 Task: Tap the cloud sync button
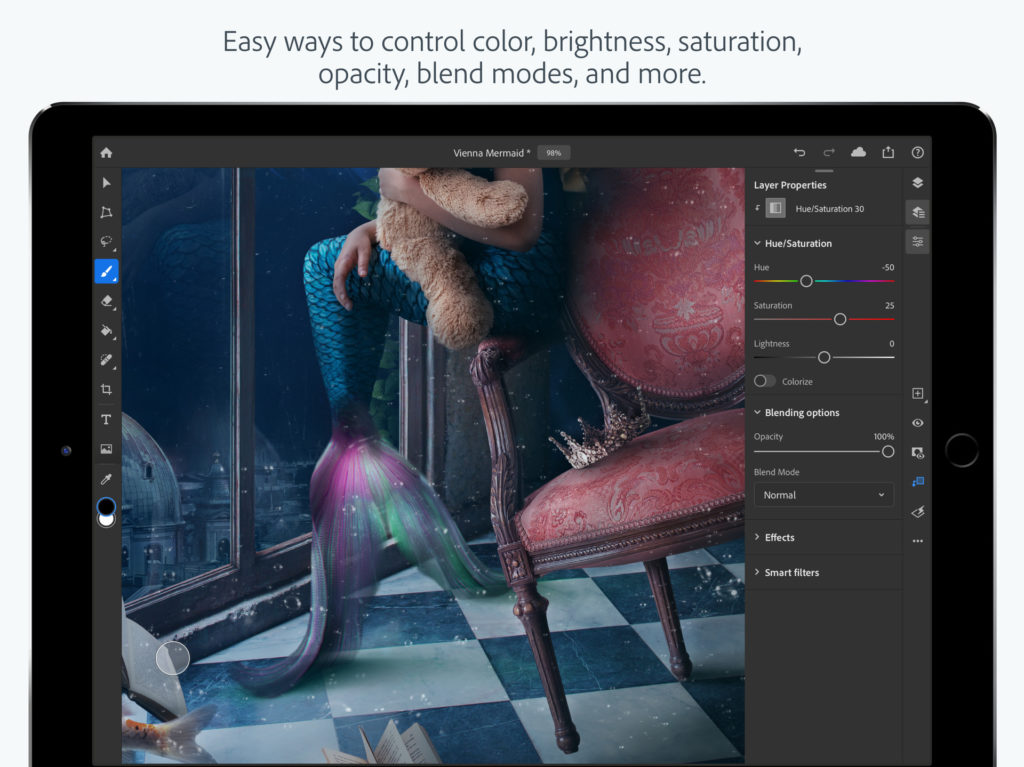858,152
